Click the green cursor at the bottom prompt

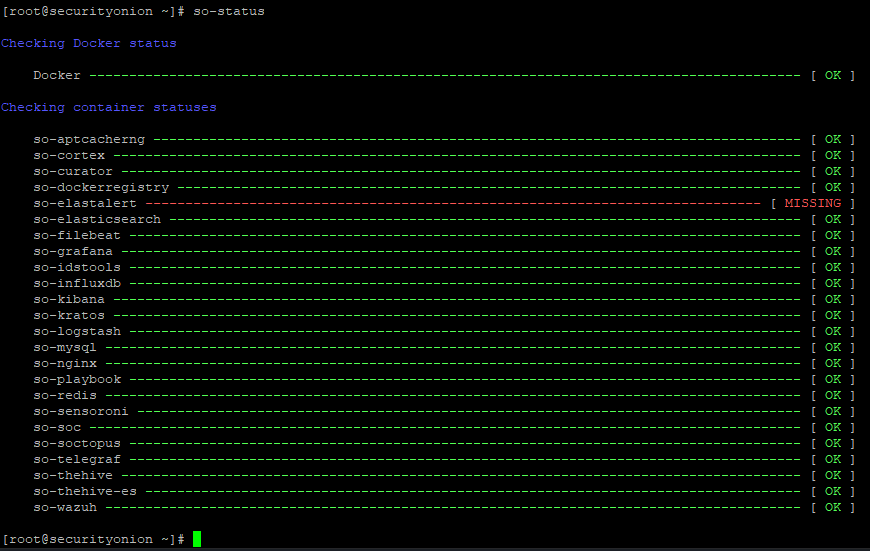click(x=197, y=539)
